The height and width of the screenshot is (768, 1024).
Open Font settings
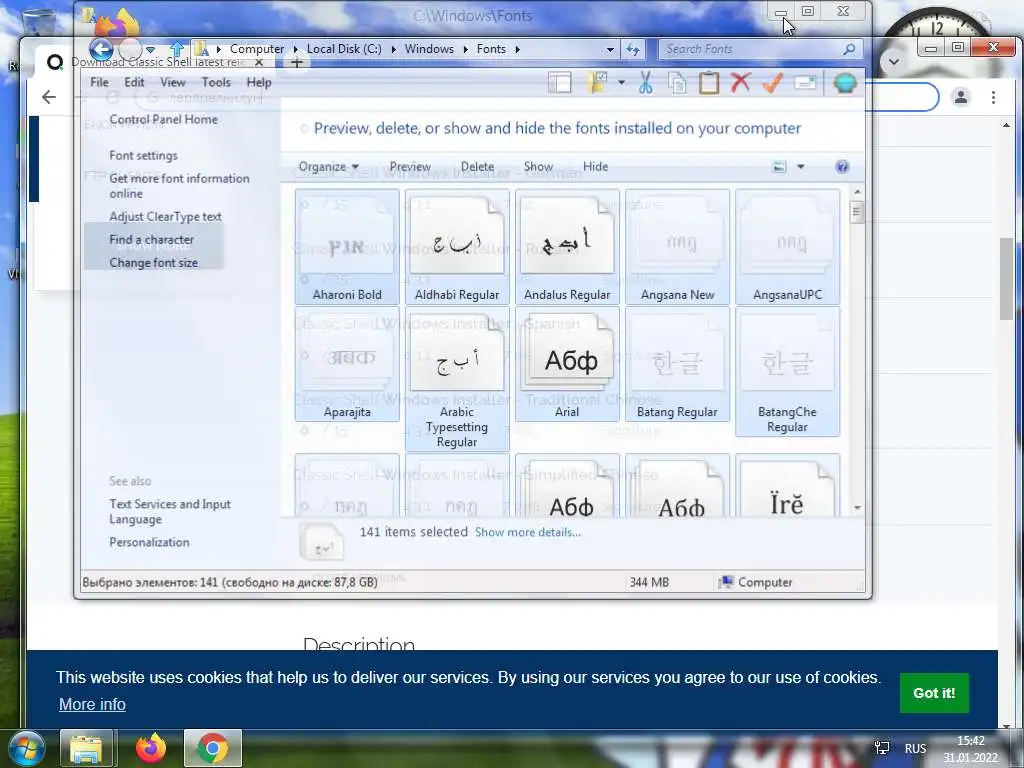[143, 155]
